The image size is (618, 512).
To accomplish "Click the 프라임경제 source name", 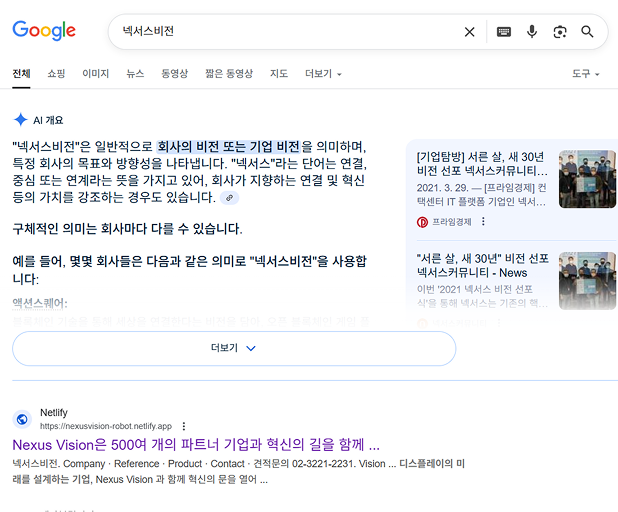I will (x=452, y=222).
